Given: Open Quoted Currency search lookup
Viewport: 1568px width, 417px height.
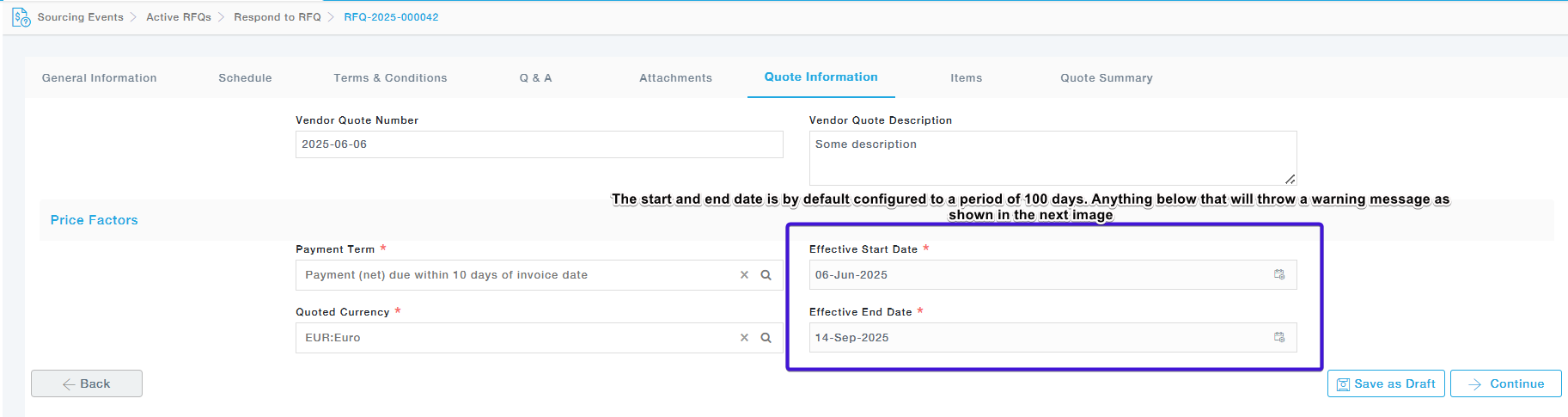Looking at the screenshot, I should (766, 338).
